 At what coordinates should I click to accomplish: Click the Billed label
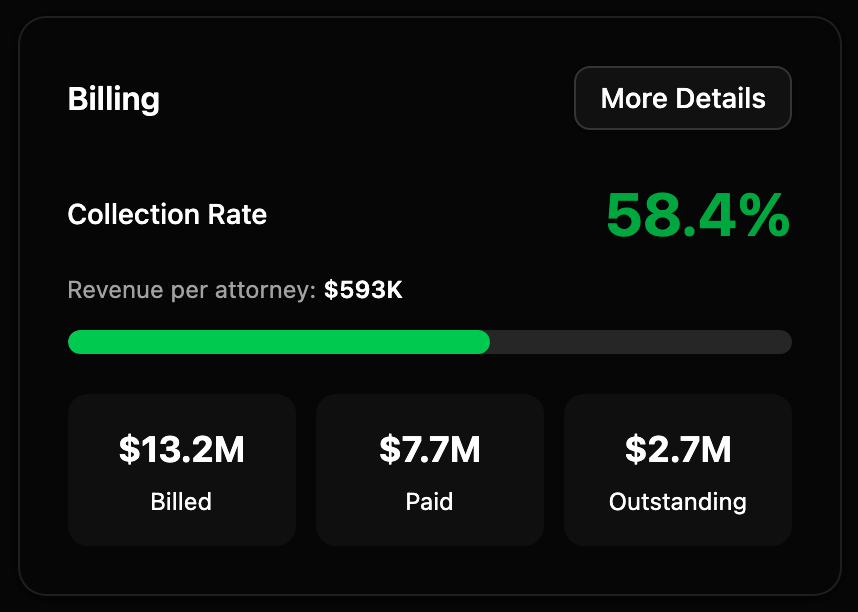(181, 502)
